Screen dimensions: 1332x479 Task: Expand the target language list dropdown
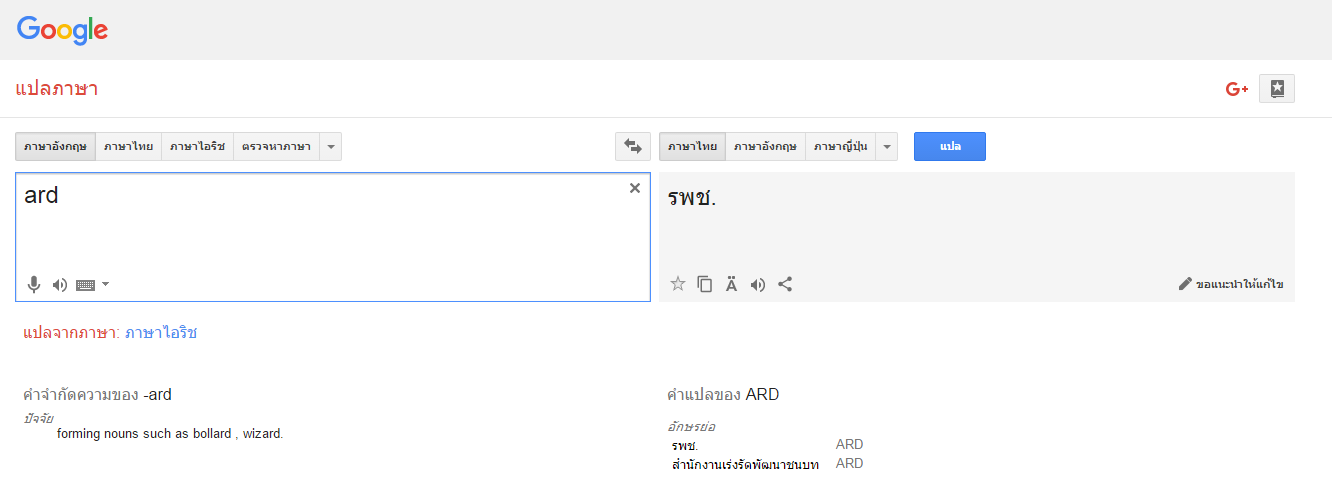point(886,146)
